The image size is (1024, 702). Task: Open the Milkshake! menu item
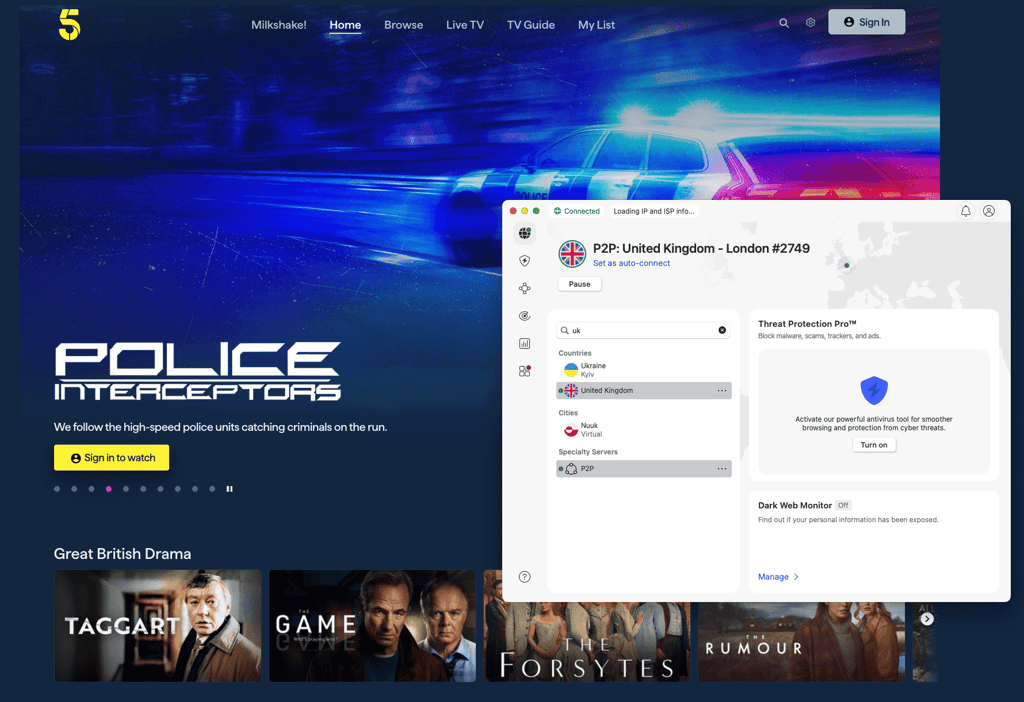tap(279, 25)
